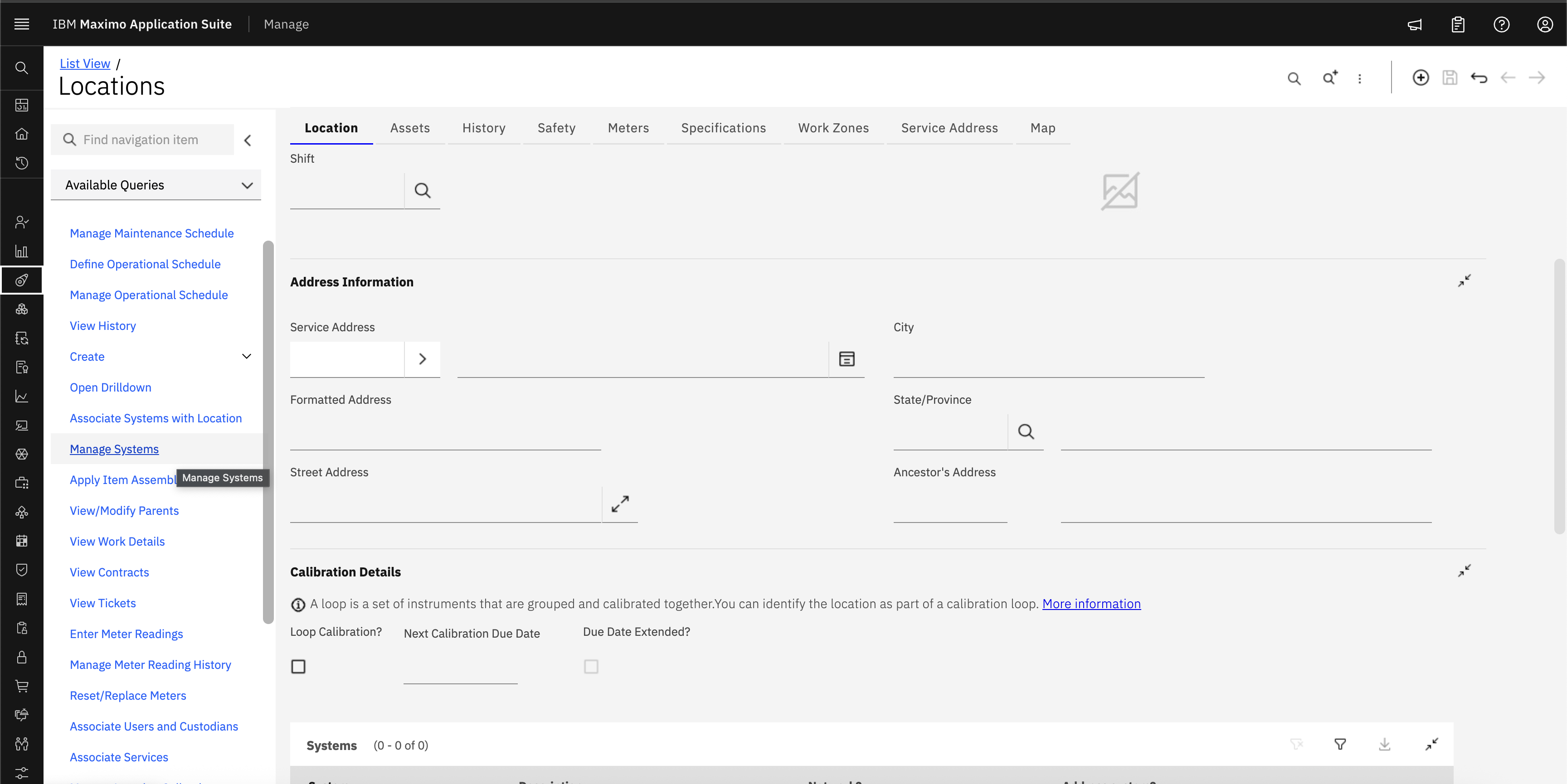Switch to the Assets tab

pyautogui.click(x=410, y=128)
